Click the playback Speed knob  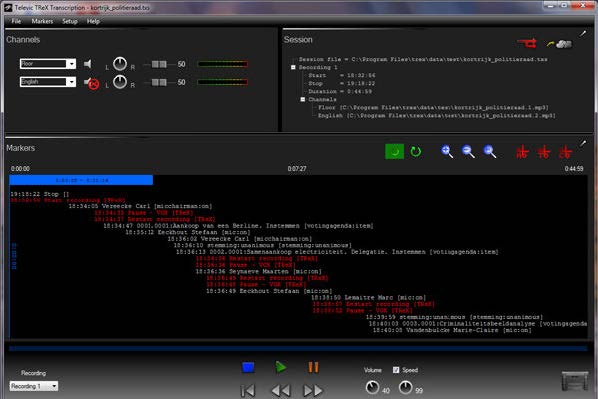pos(405,387)
